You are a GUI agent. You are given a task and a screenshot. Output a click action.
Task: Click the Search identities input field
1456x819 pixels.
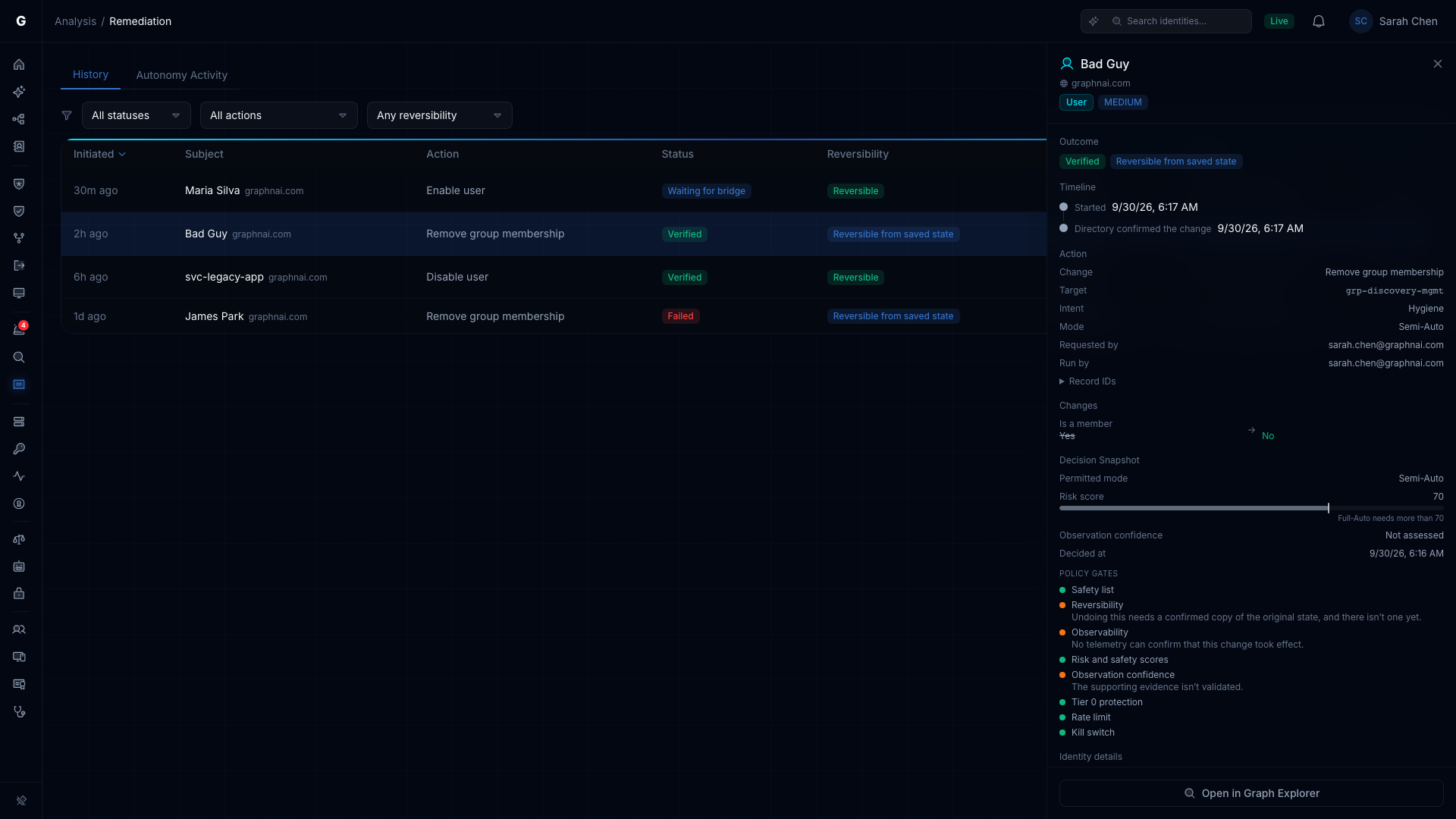[1166, 21]
